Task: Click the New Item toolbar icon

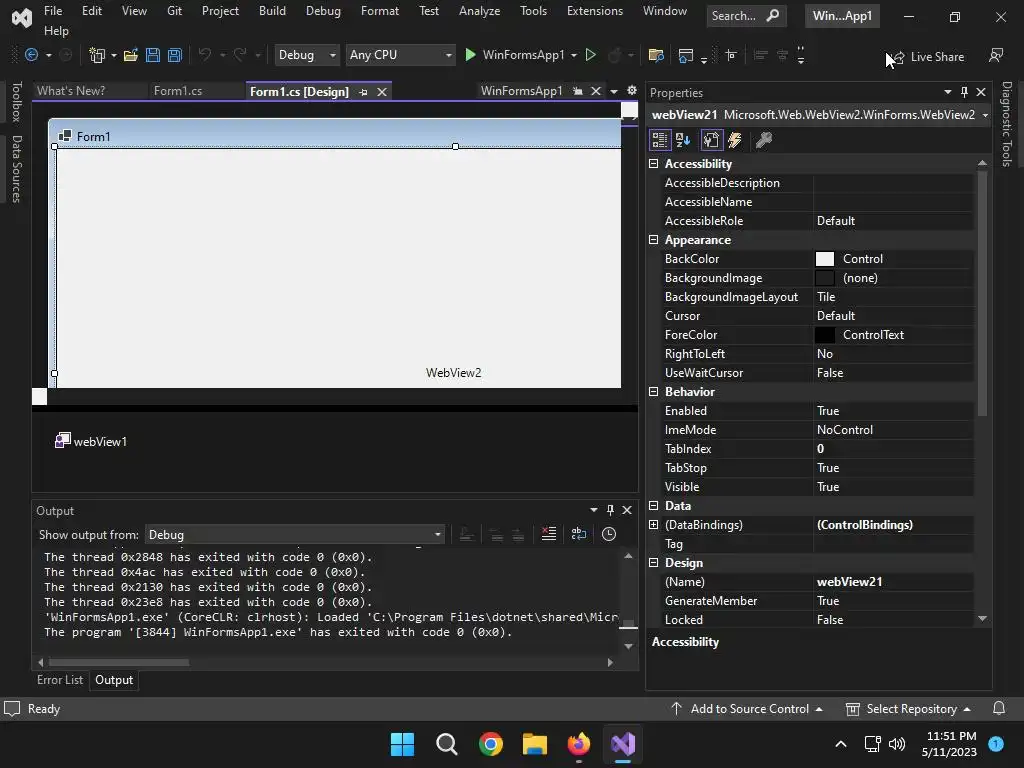Action: click(x=97, y=56)
